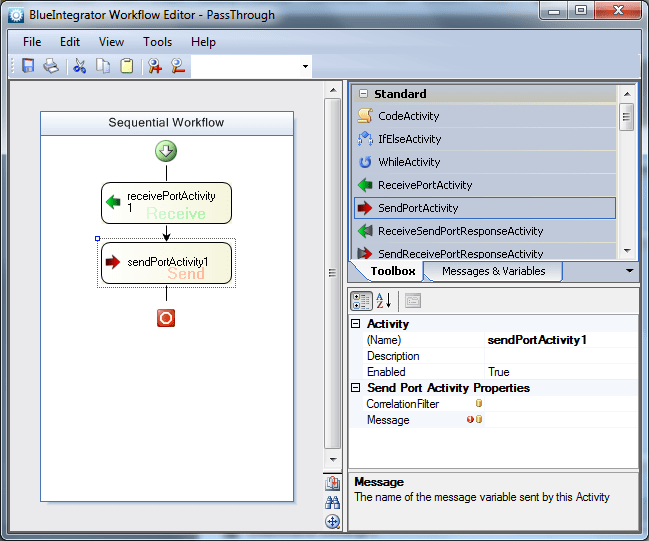Select SendReceivePortResponseActivity in toolbox
The height and width of the screenshot is (541, 649).
[485, 252]
